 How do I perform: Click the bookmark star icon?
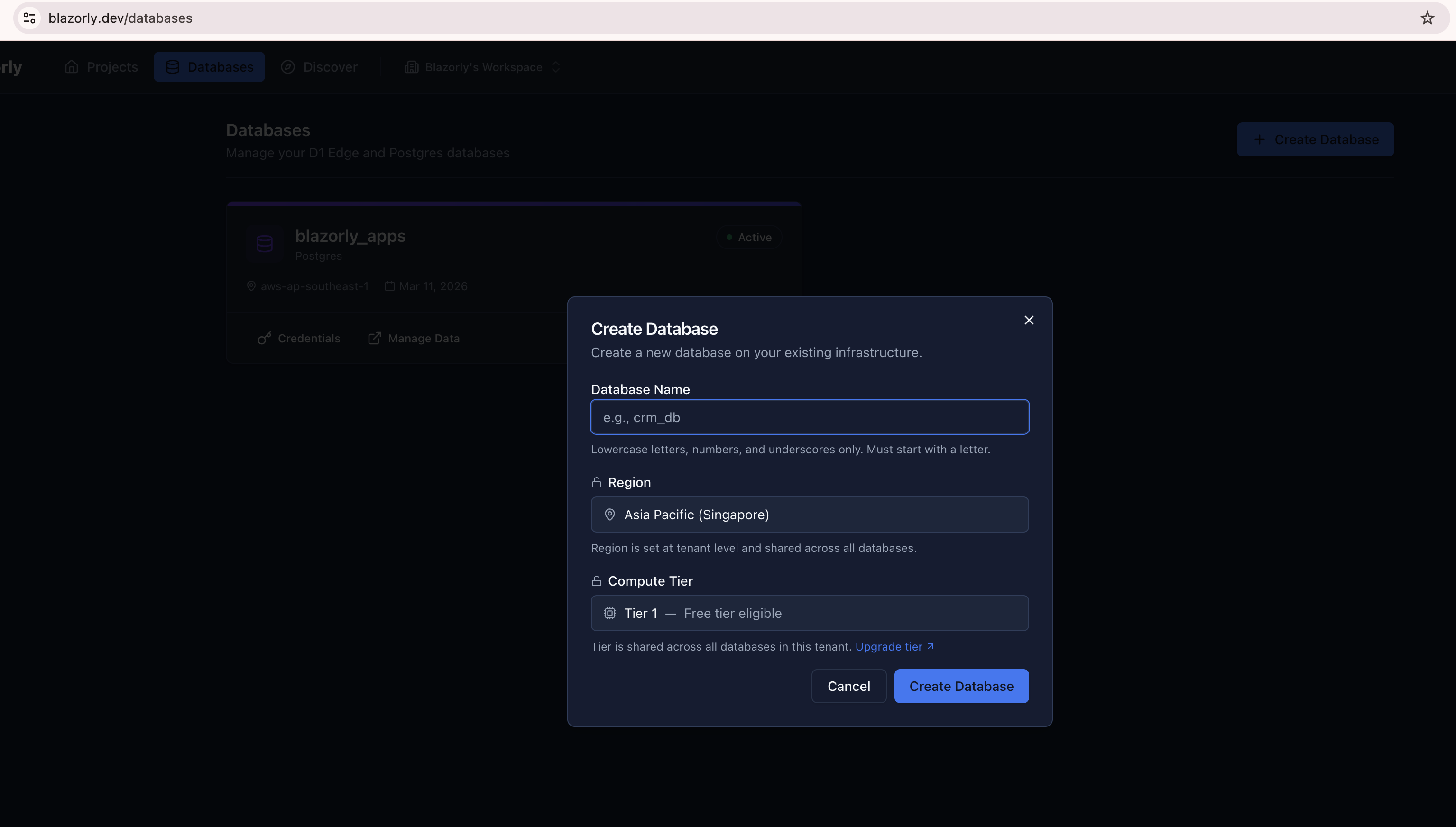[1427, 18]
